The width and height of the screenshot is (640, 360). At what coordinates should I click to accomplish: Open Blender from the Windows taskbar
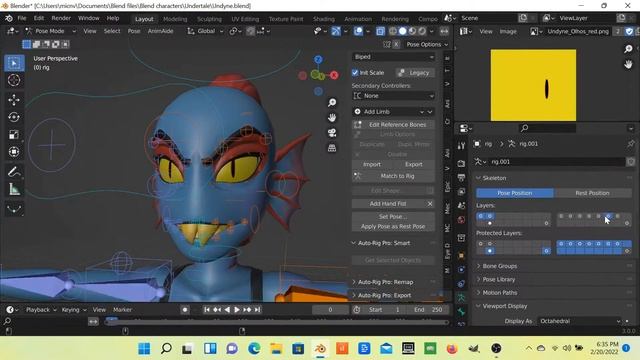click(x=320, y=349)
